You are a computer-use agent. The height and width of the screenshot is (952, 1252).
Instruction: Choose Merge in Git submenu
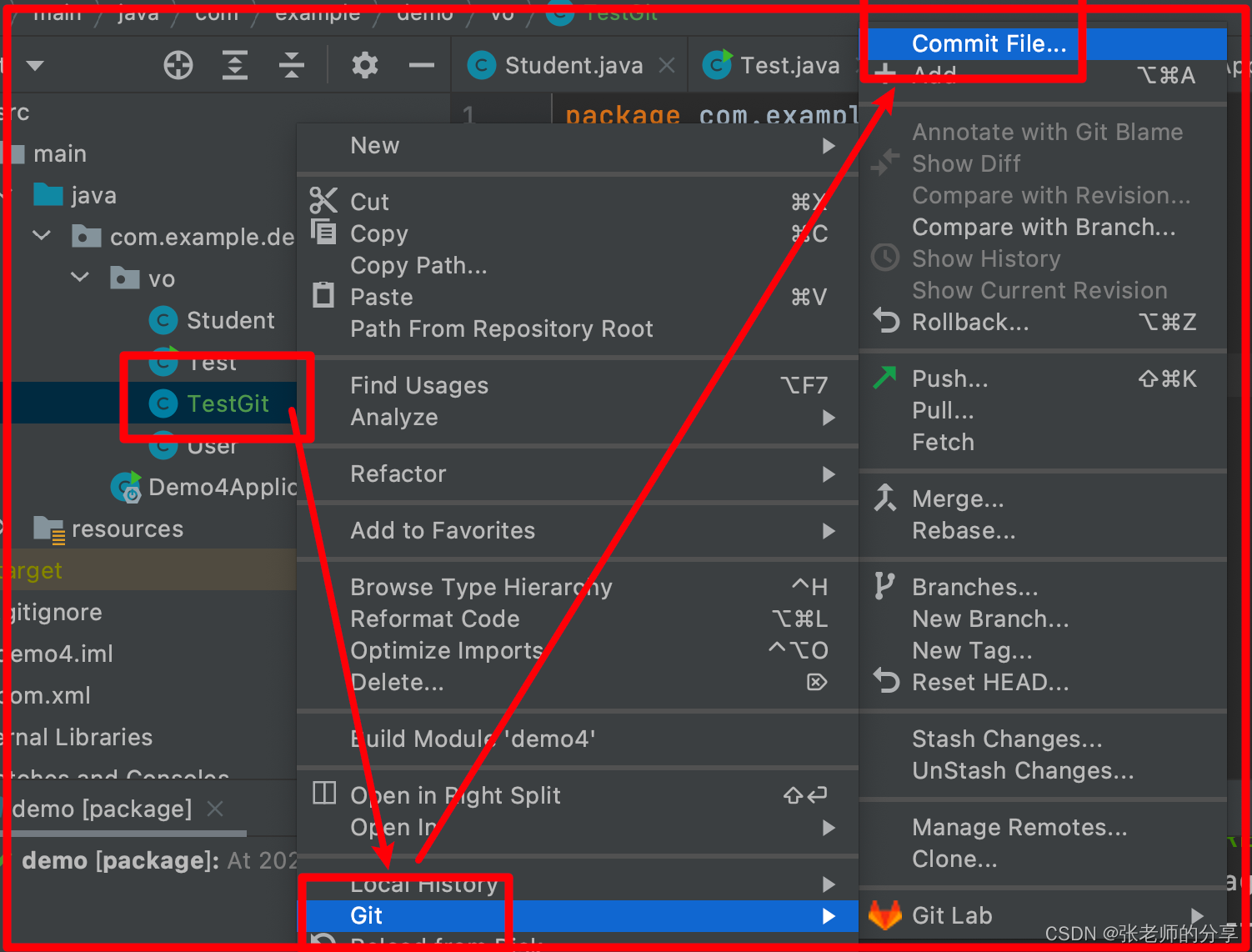coord(1044,499)
